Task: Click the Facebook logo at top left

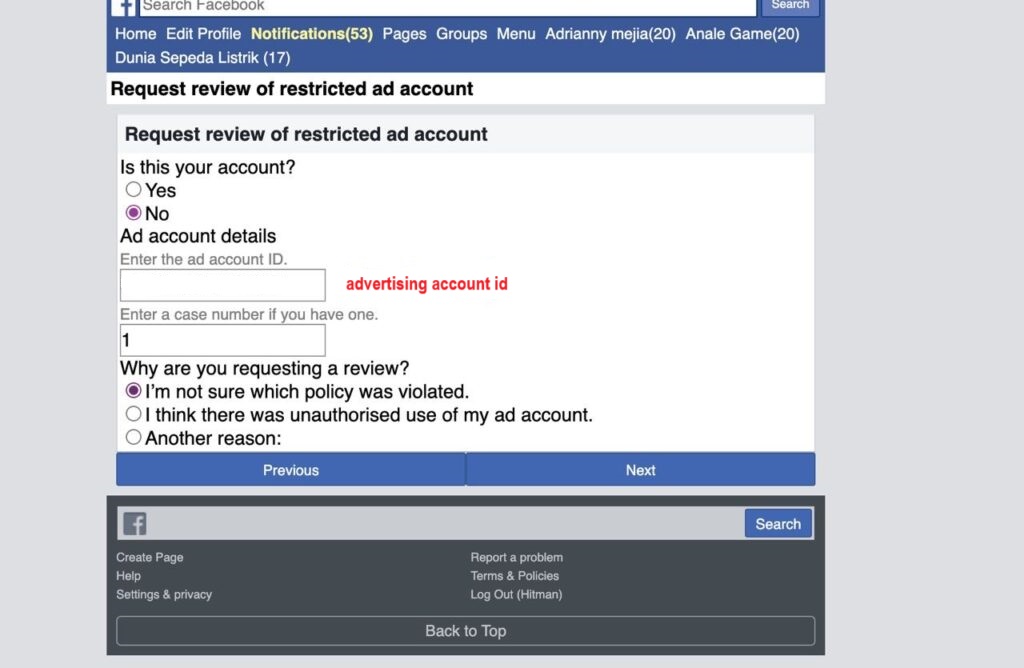Action: (x=123, y=7)
